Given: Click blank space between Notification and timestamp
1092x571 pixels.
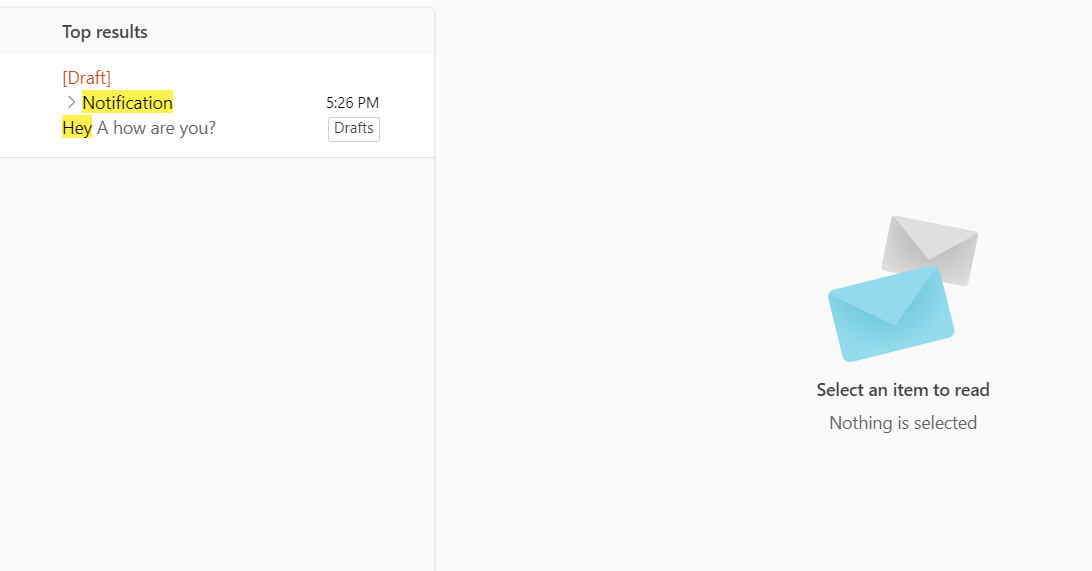Looking at the screenshot, I should coord(250,103).
